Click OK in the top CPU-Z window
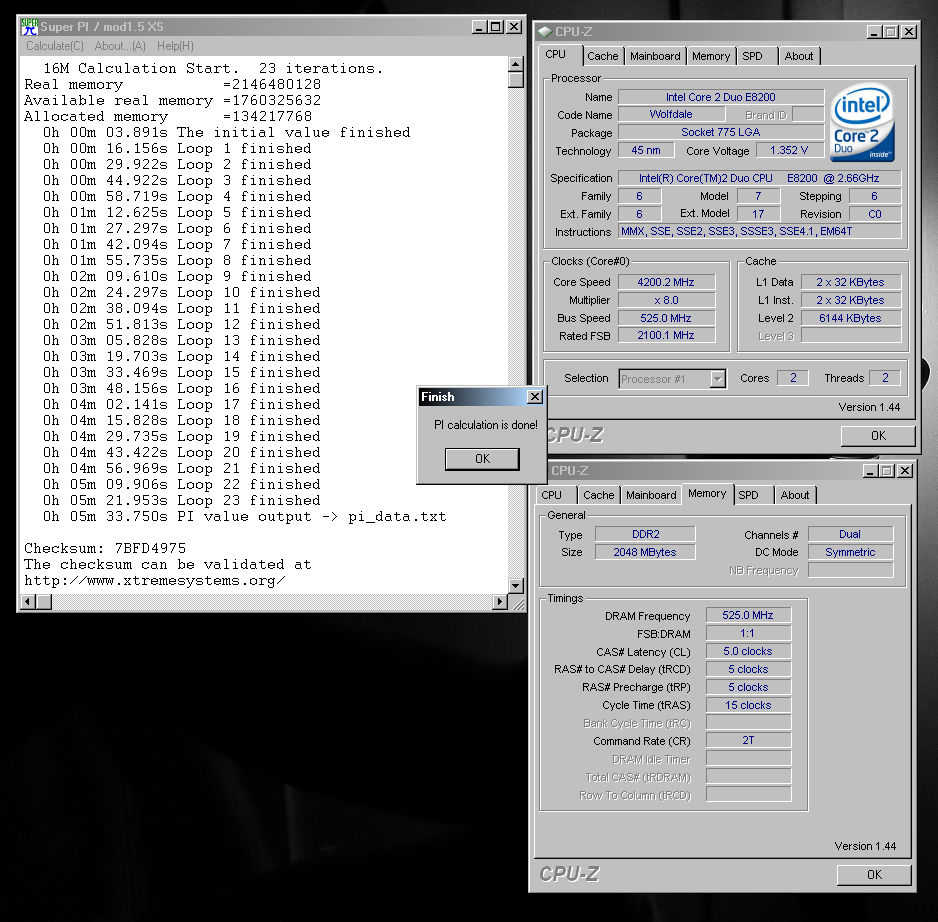The image size is (938, 922). [x=878, y=436]
